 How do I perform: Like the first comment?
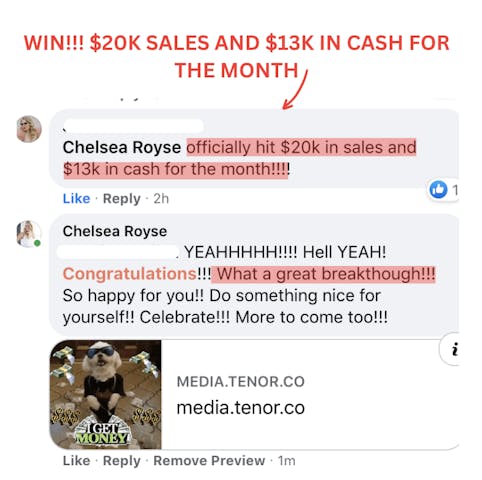tap(76, 199)
